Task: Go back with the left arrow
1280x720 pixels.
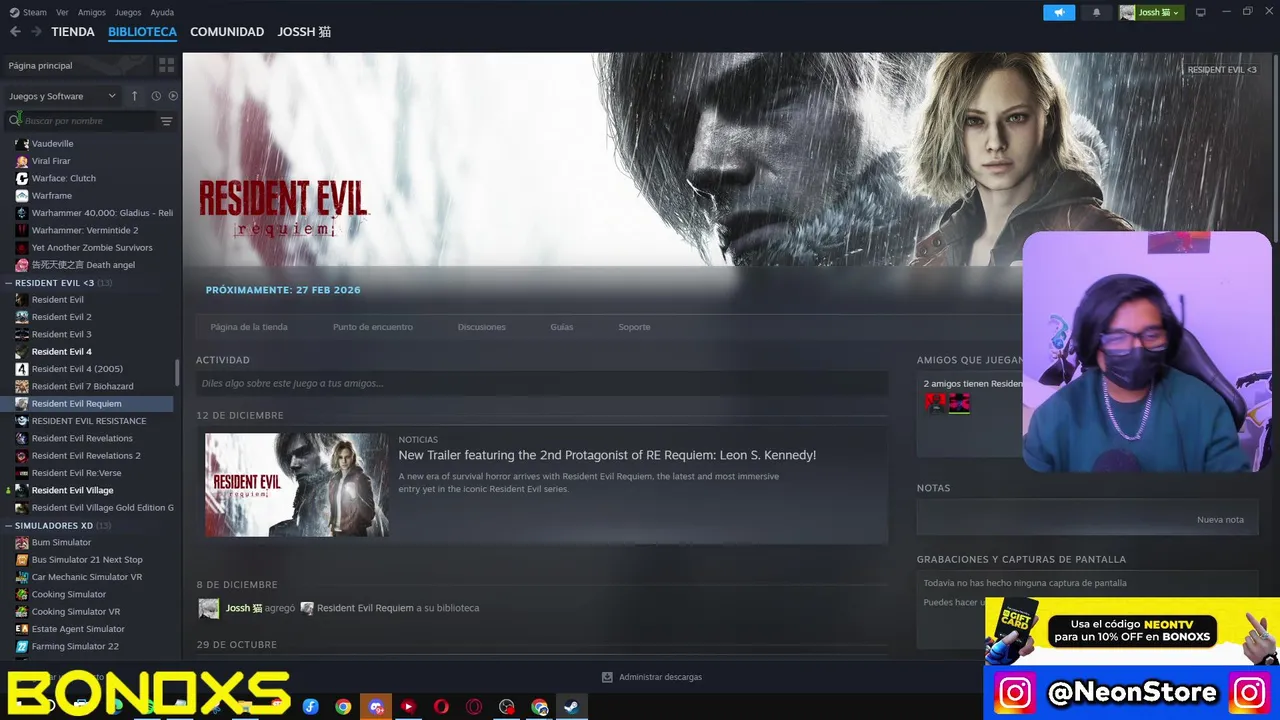Action: pyautogui.click(x=15, y=32)
